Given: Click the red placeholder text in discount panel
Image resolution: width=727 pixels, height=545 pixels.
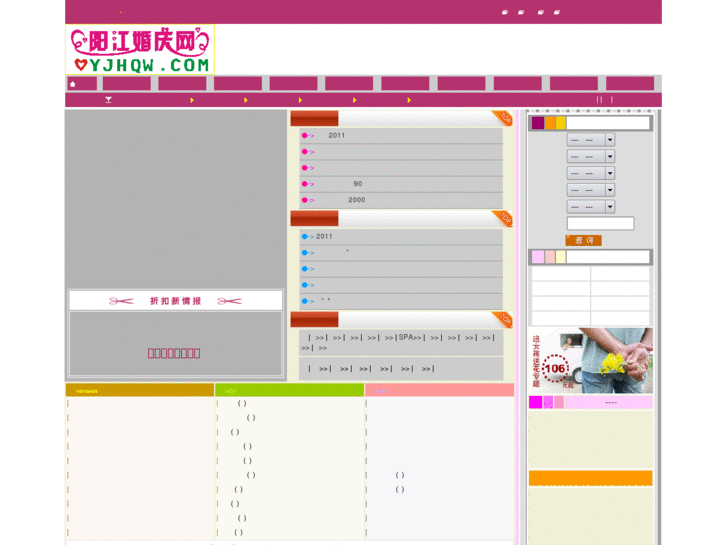Looking at the screenshot, I should tap(174, 353).
